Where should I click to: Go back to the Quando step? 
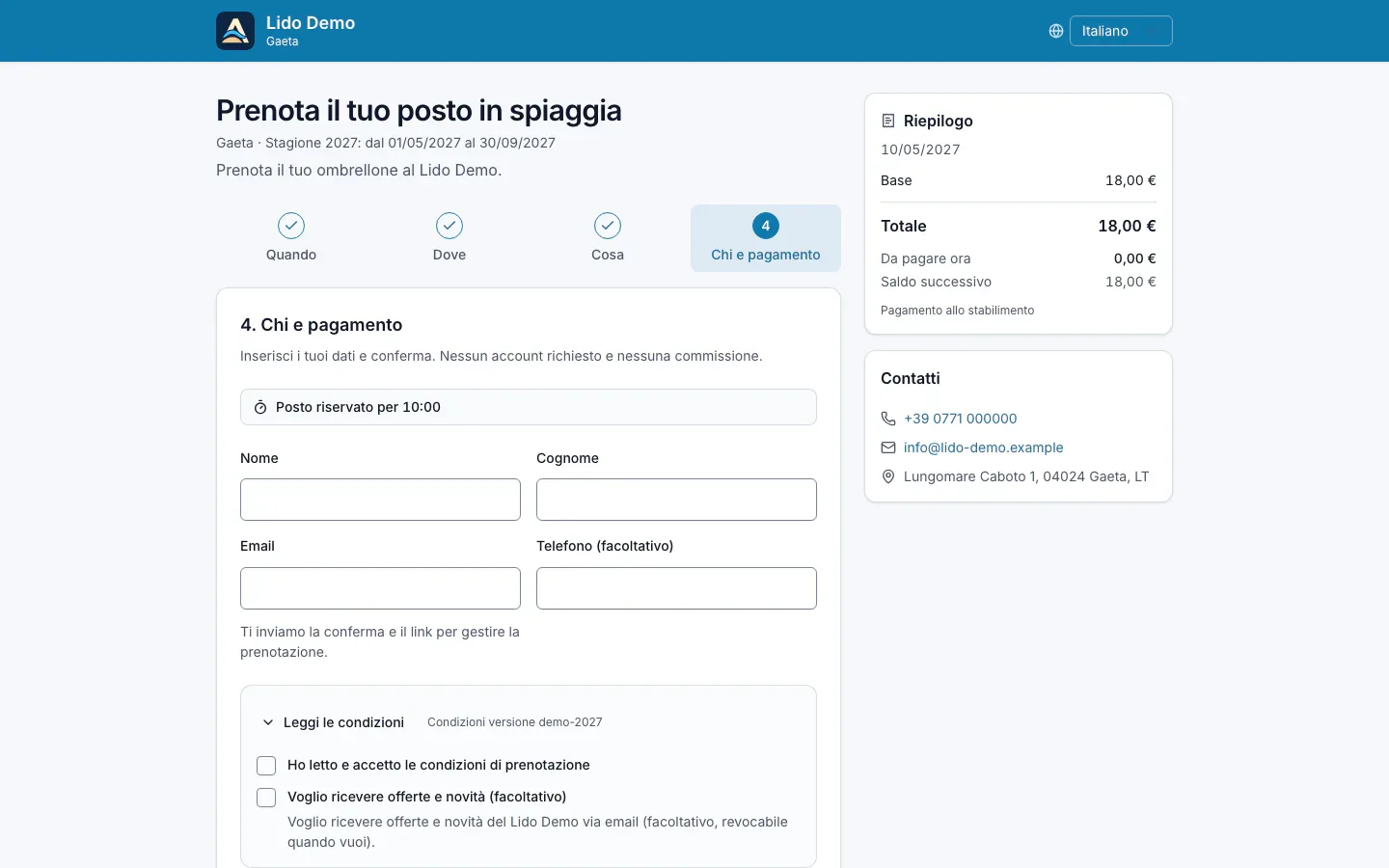(291, 238)
